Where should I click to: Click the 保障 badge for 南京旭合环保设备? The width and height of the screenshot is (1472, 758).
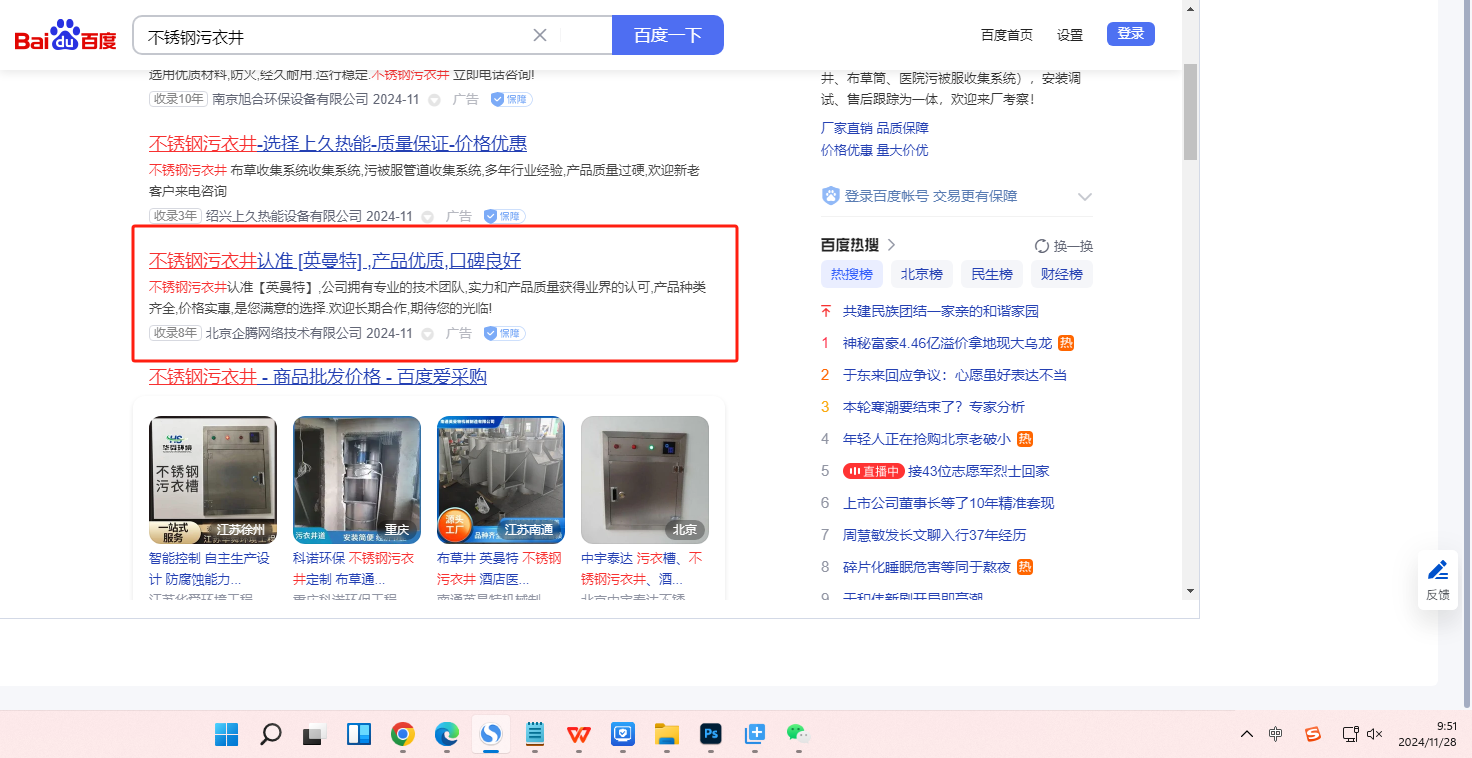(x=511, y=99)
